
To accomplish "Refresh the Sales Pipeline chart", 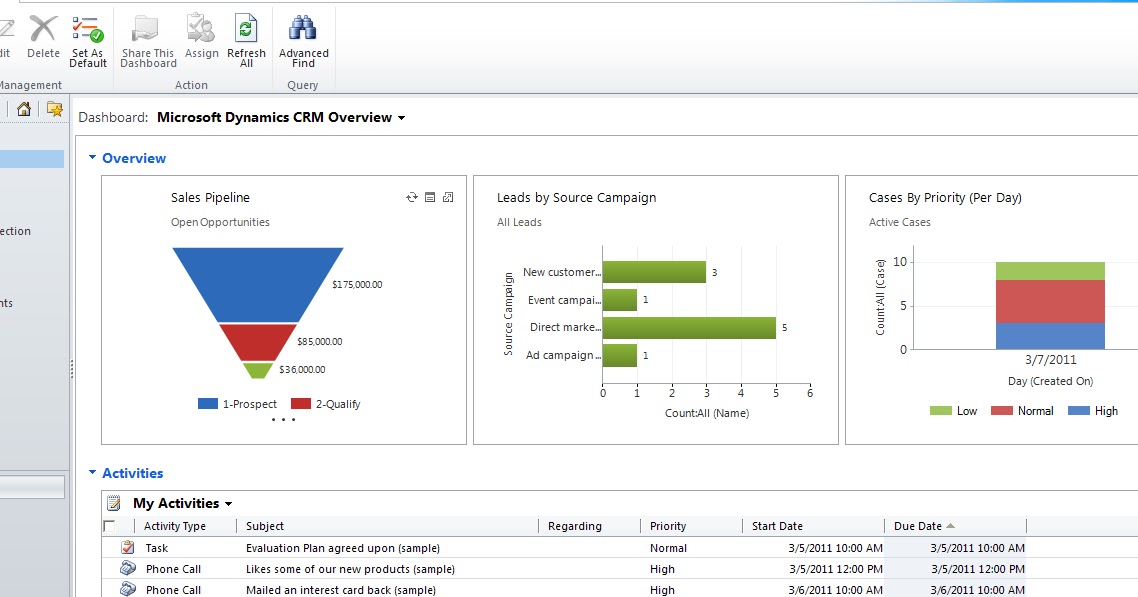I will [x=412, y=197].
